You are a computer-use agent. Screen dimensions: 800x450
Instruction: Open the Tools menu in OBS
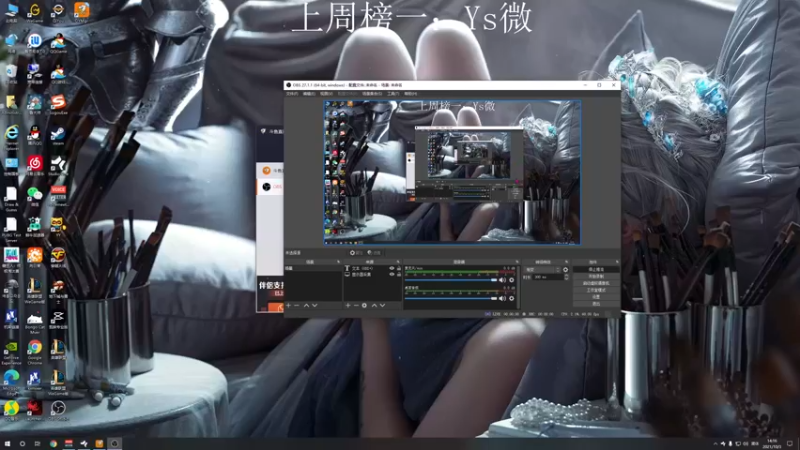(x=393, y=94)
